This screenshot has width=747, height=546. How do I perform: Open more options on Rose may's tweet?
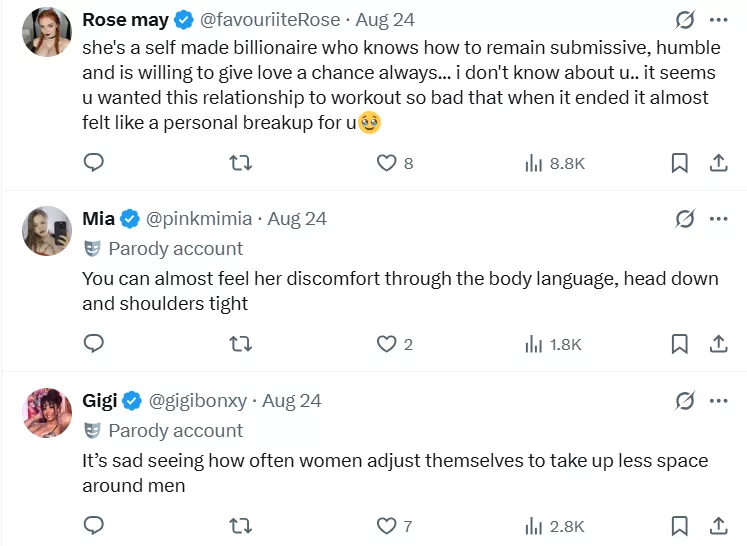point(719,19)
